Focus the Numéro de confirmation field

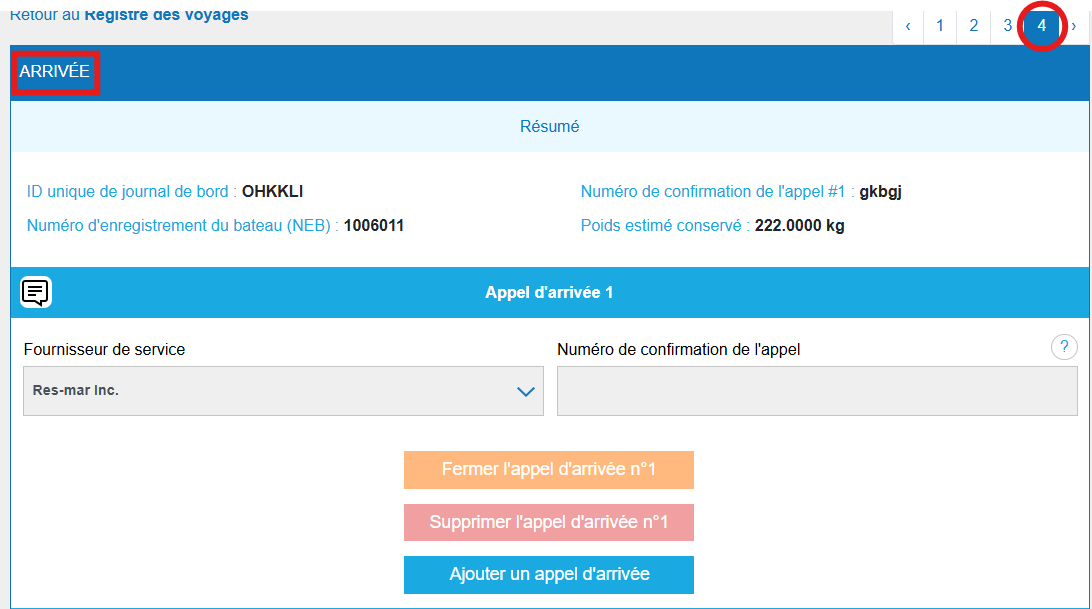pyautogui.click(x=817, y=391)
